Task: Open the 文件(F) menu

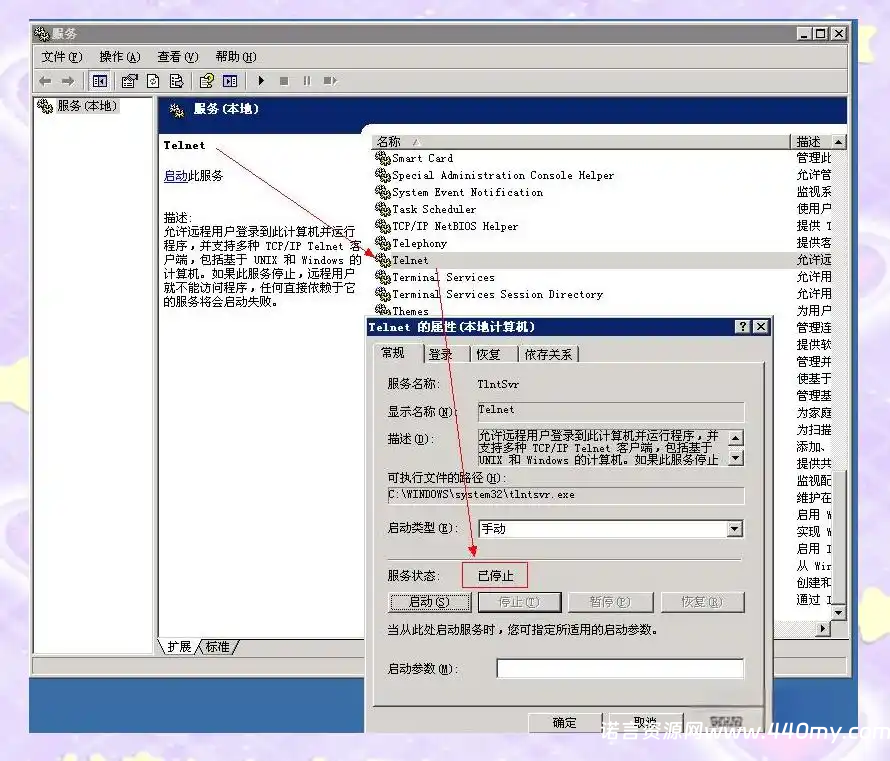Action: tap(62, 57)
